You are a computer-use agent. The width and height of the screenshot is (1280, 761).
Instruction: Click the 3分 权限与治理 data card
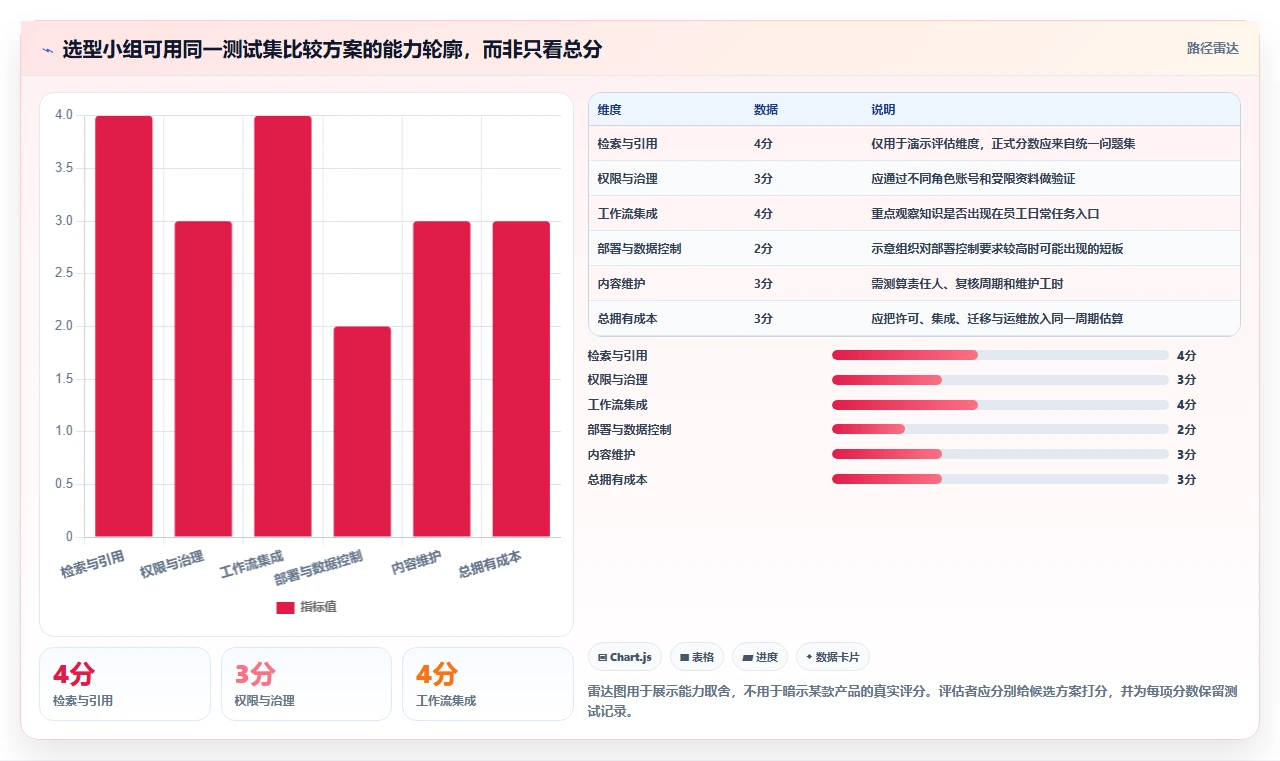click(x=306, y=684)
